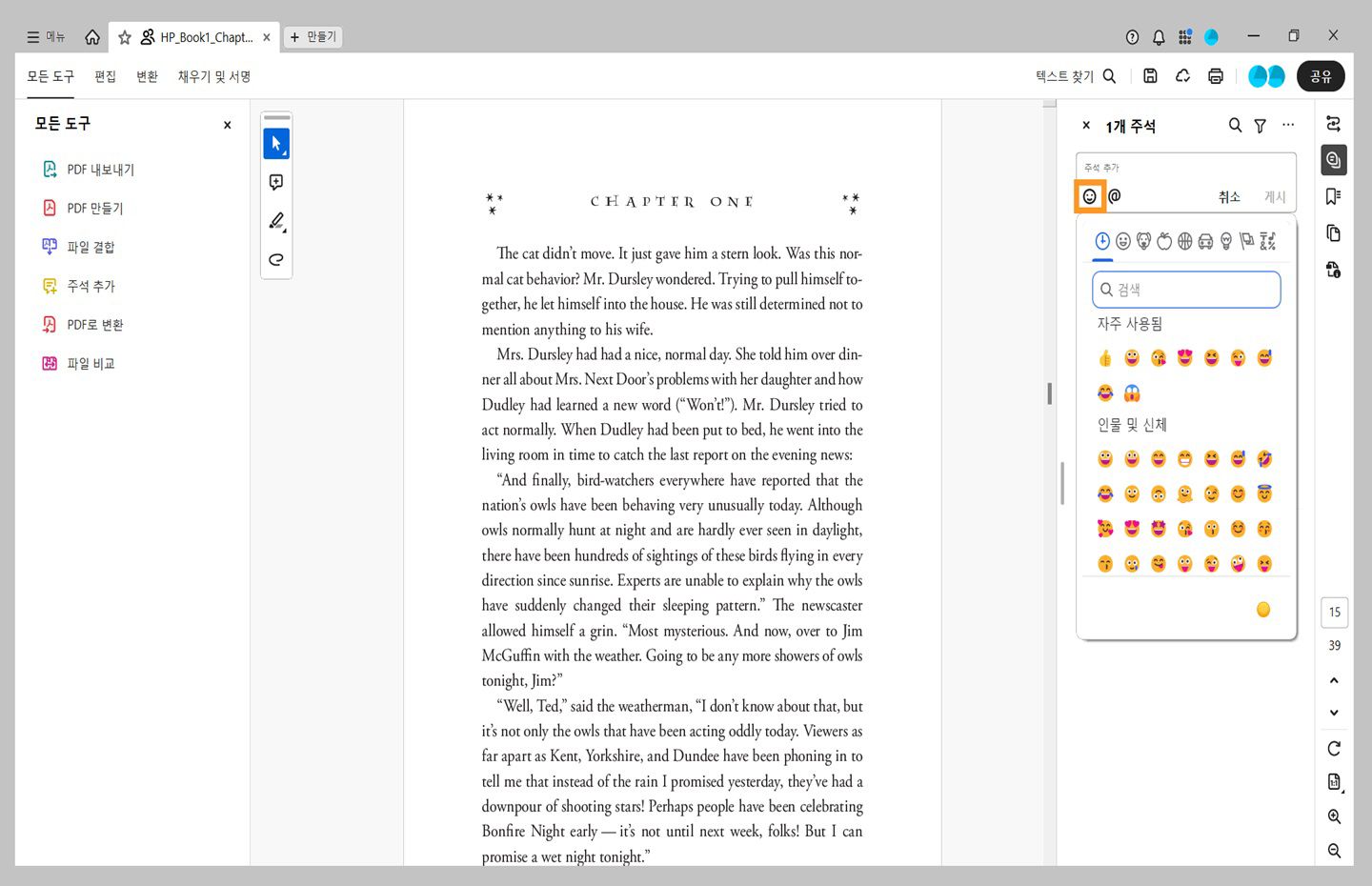Click 취소 to cancel the comment
The width and height of the screenshot is (1372, 886).
pyautogui.click(x=1229, y=196)
